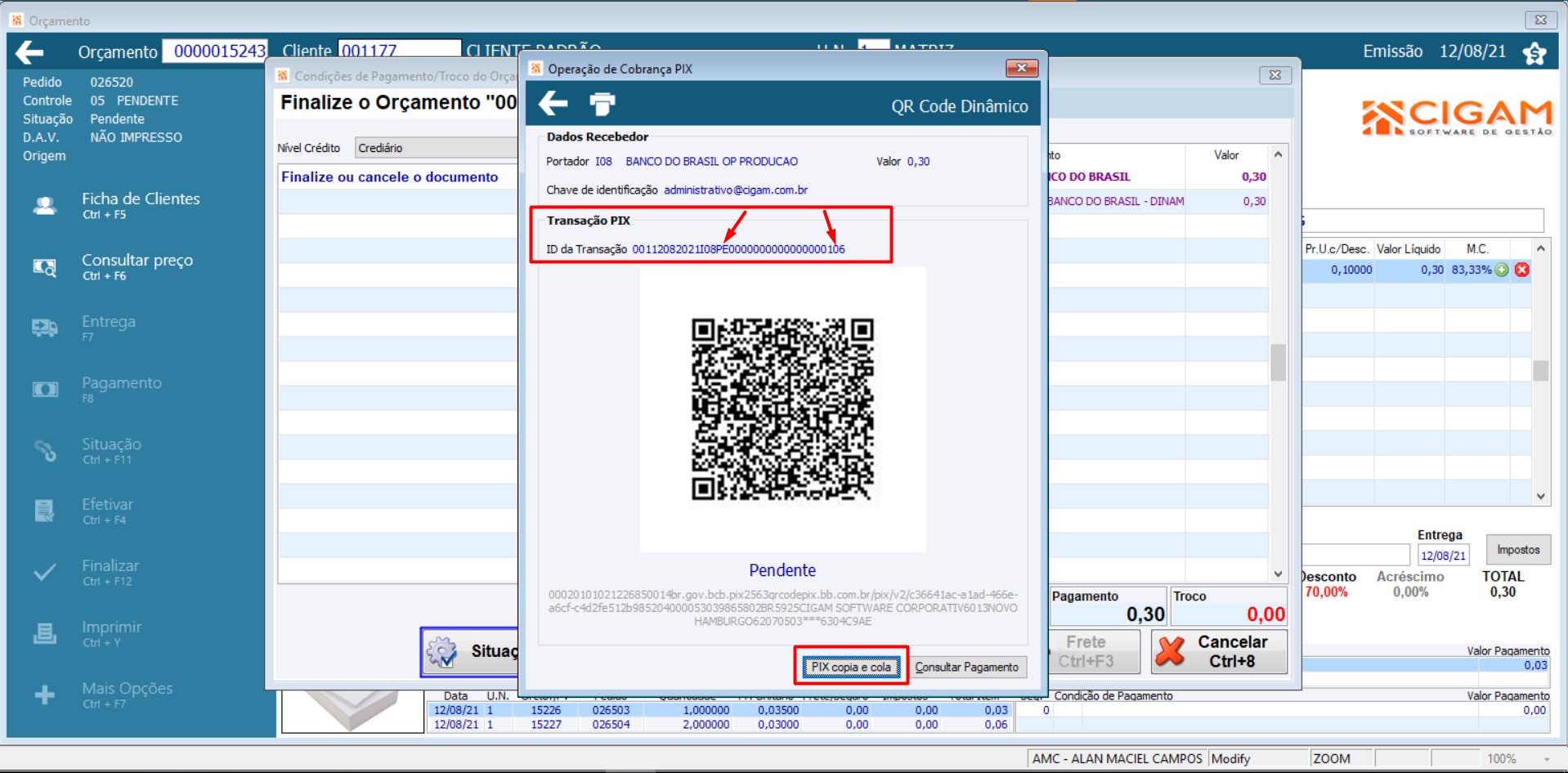Click the items grid scroll down arrow
This screenshot has width=1568, height=773.
click(1541, 496)
